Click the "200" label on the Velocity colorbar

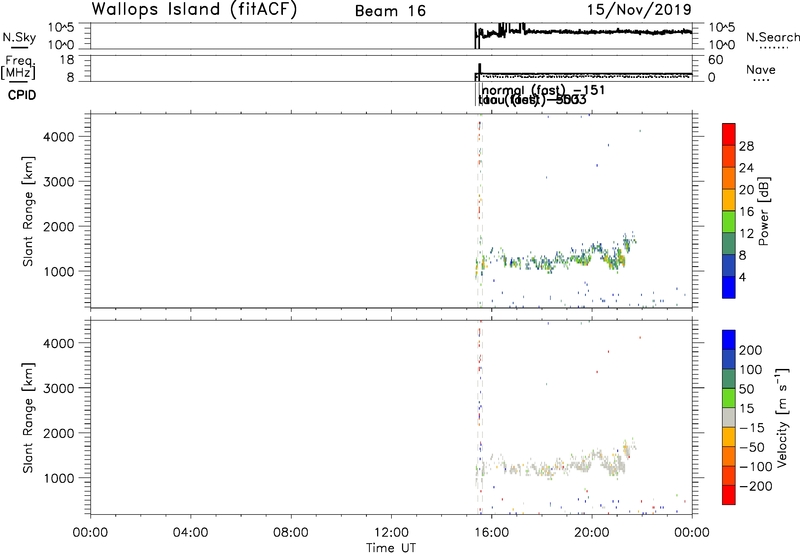[x=751, y=350]
